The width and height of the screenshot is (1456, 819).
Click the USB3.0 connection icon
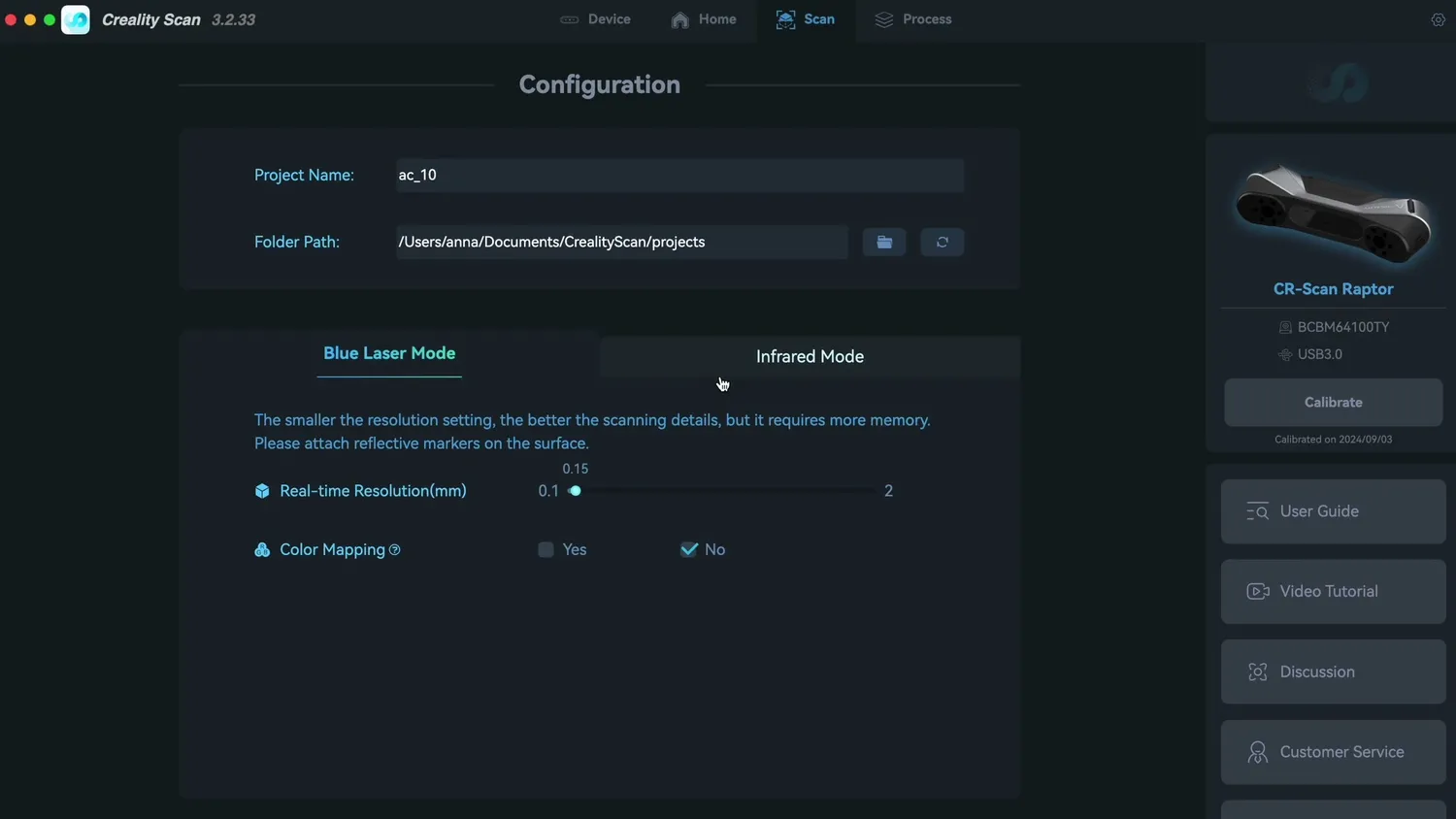[1285, 354]
